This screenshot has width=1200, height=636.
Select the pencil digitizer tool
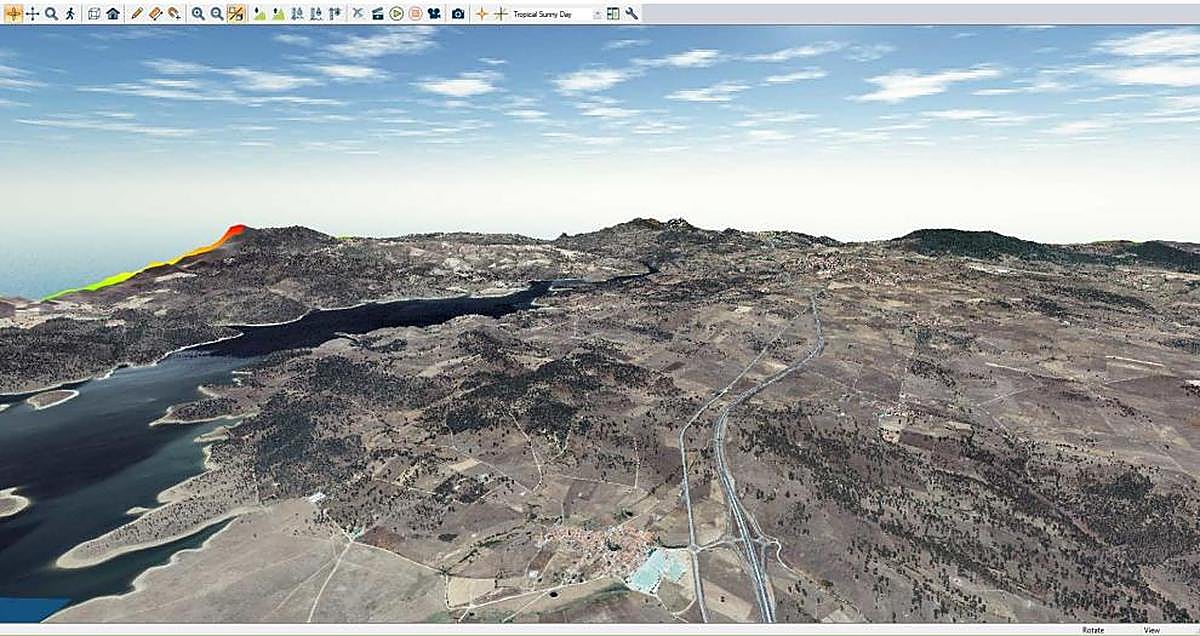click(137, 14)
